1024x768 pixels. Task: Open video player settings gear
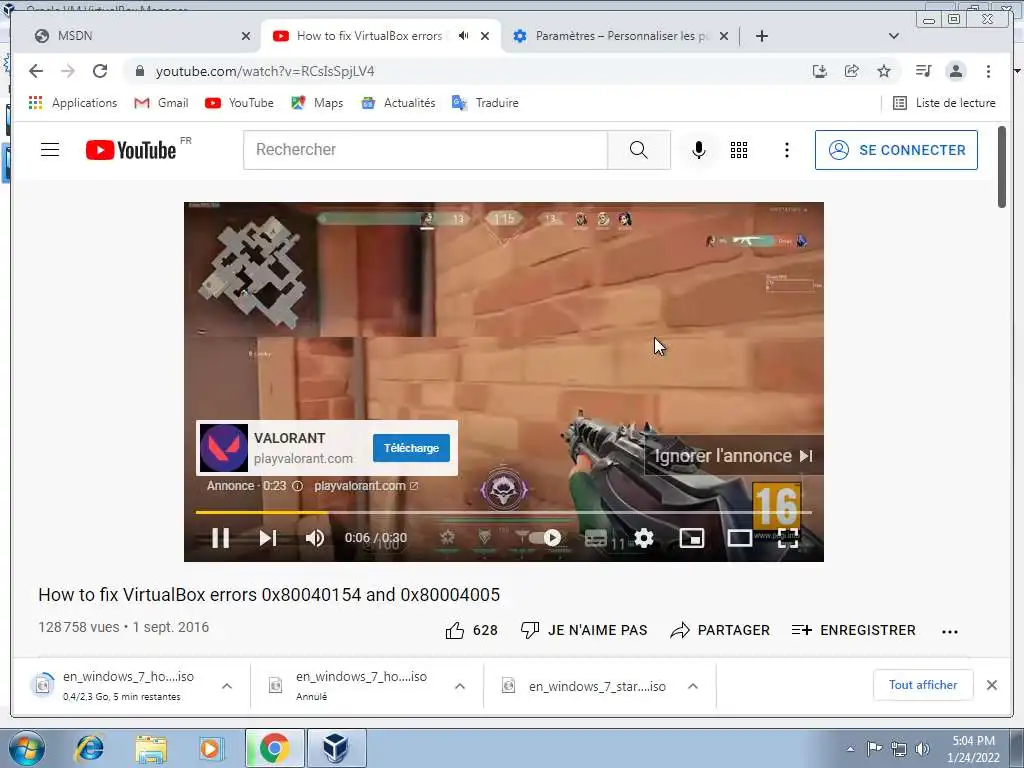pos(644,538)
